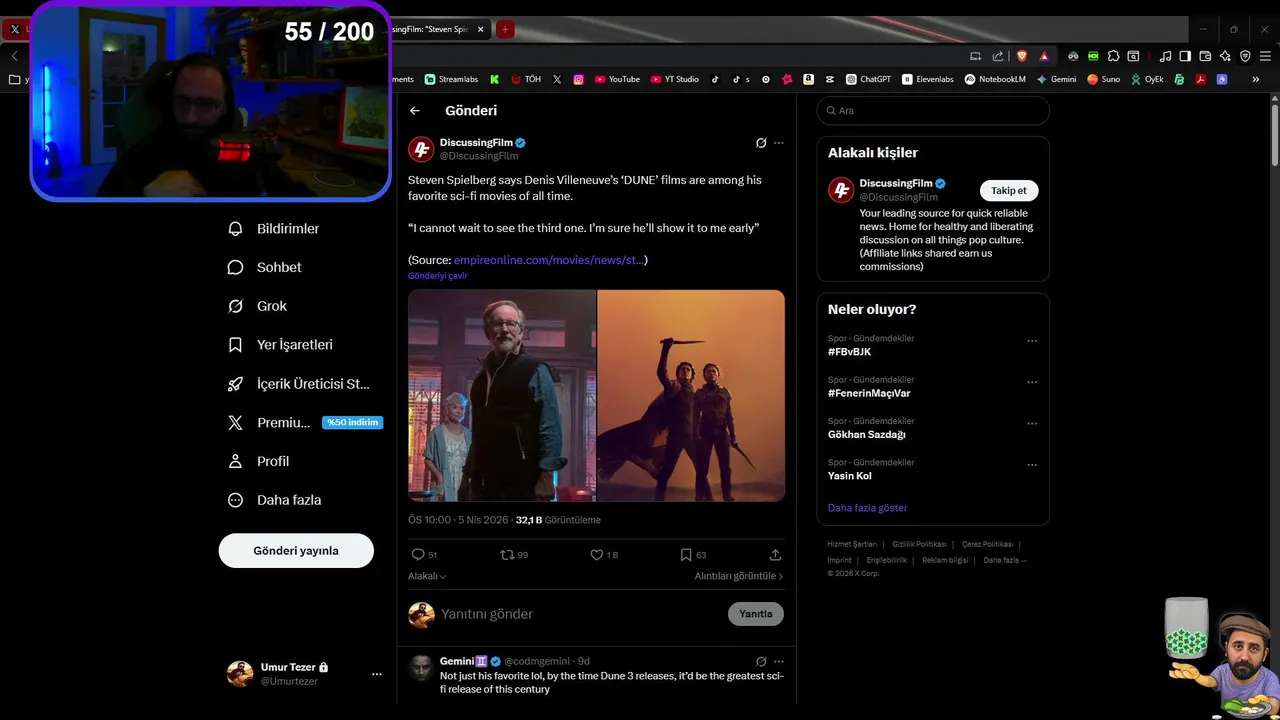Click Daha fazla göster link
This screenshot has height=720, width=1280.
pyautogui.click(x=867, y=508)
